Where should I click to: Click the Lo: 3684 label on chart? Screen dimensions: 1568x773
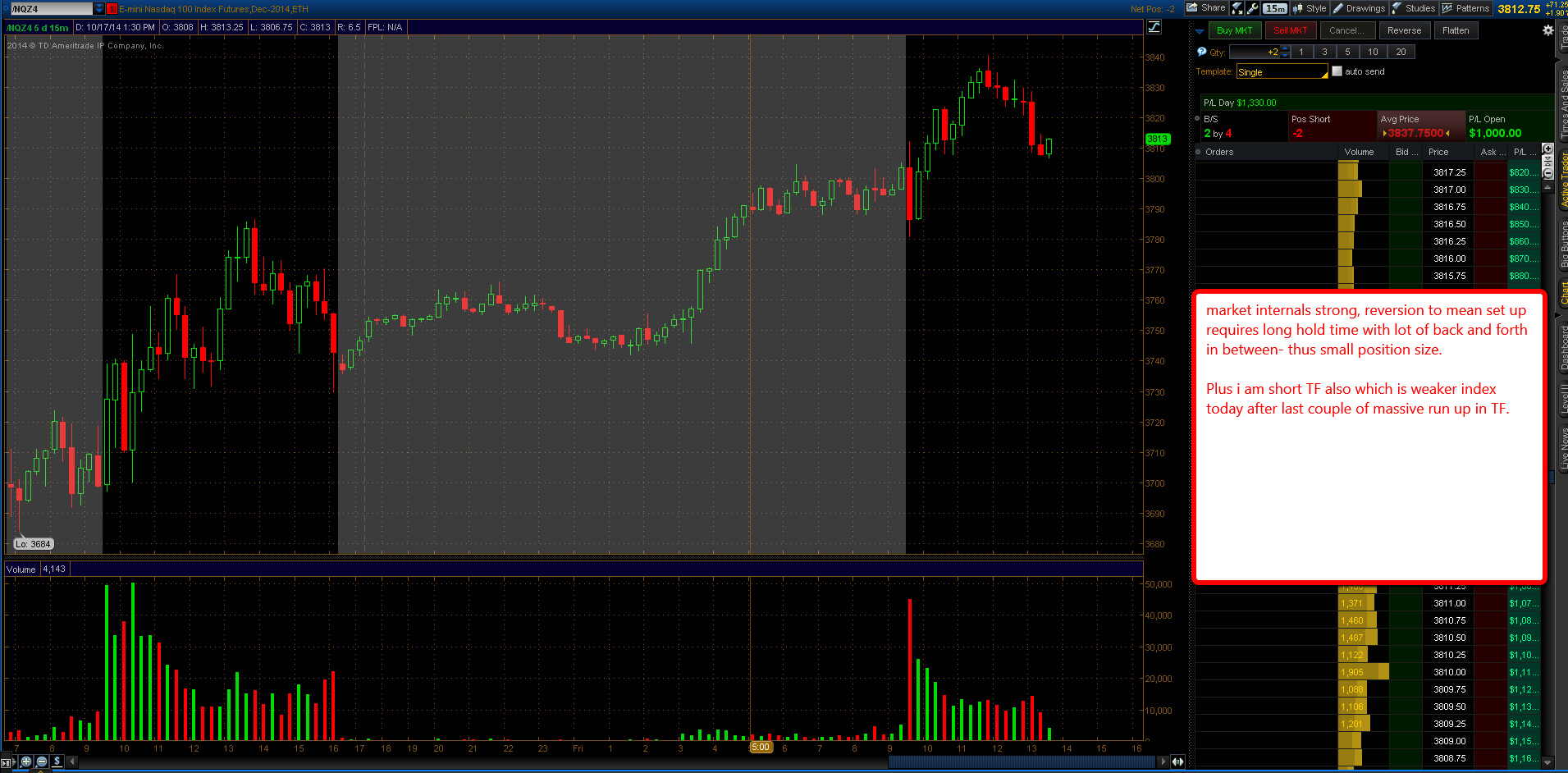click(x=33, y=544)
